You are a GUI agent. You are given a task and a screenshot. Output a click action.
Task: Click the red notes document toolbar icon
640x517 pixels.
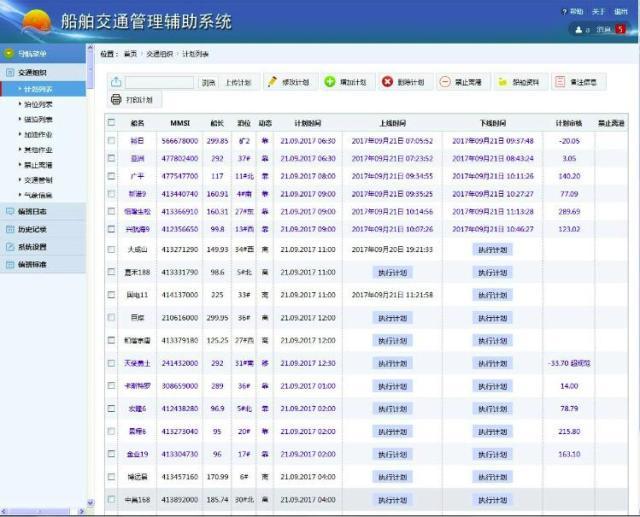(560, 82)
